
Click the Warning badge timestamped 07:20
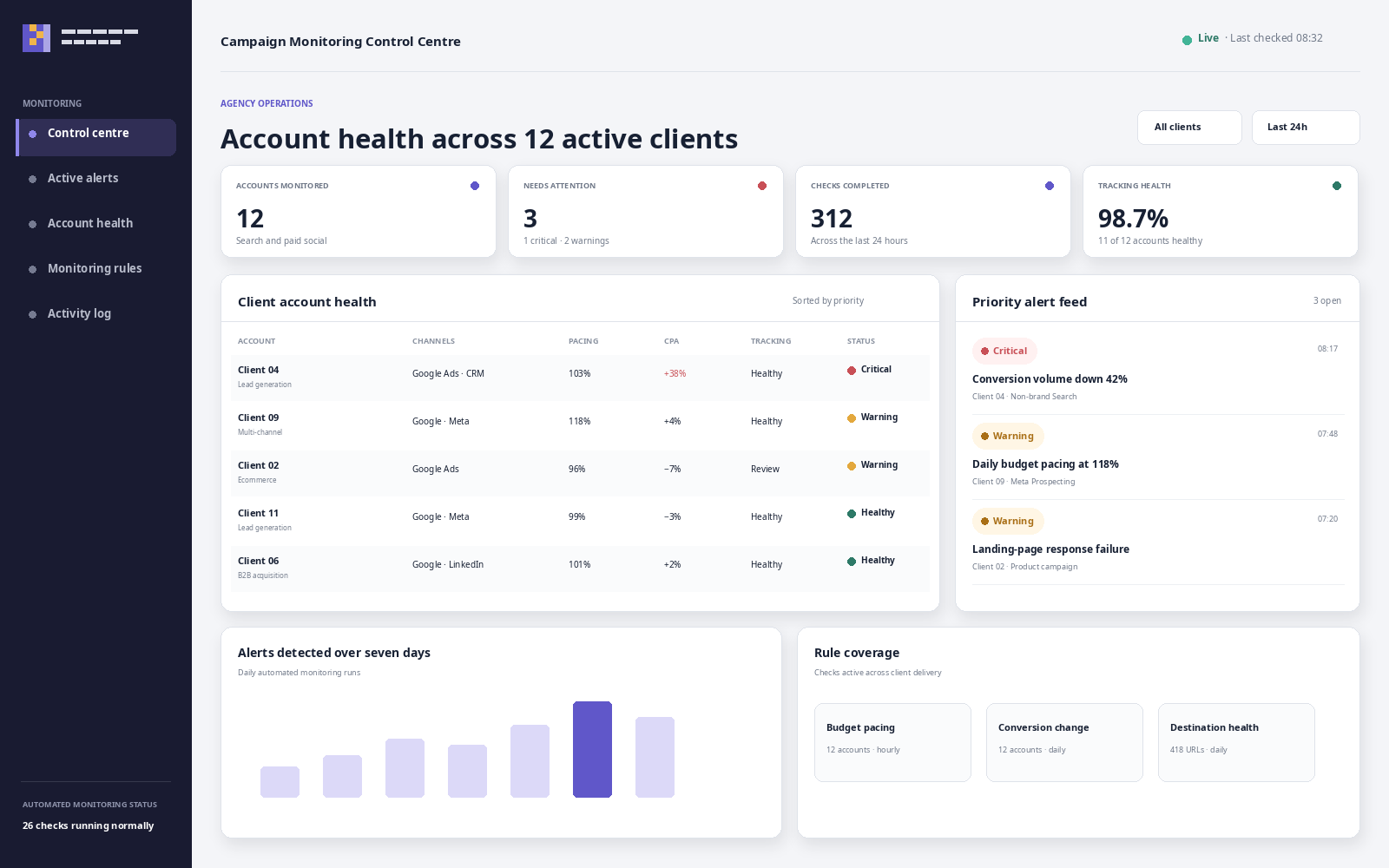(x=1008, y=521)
